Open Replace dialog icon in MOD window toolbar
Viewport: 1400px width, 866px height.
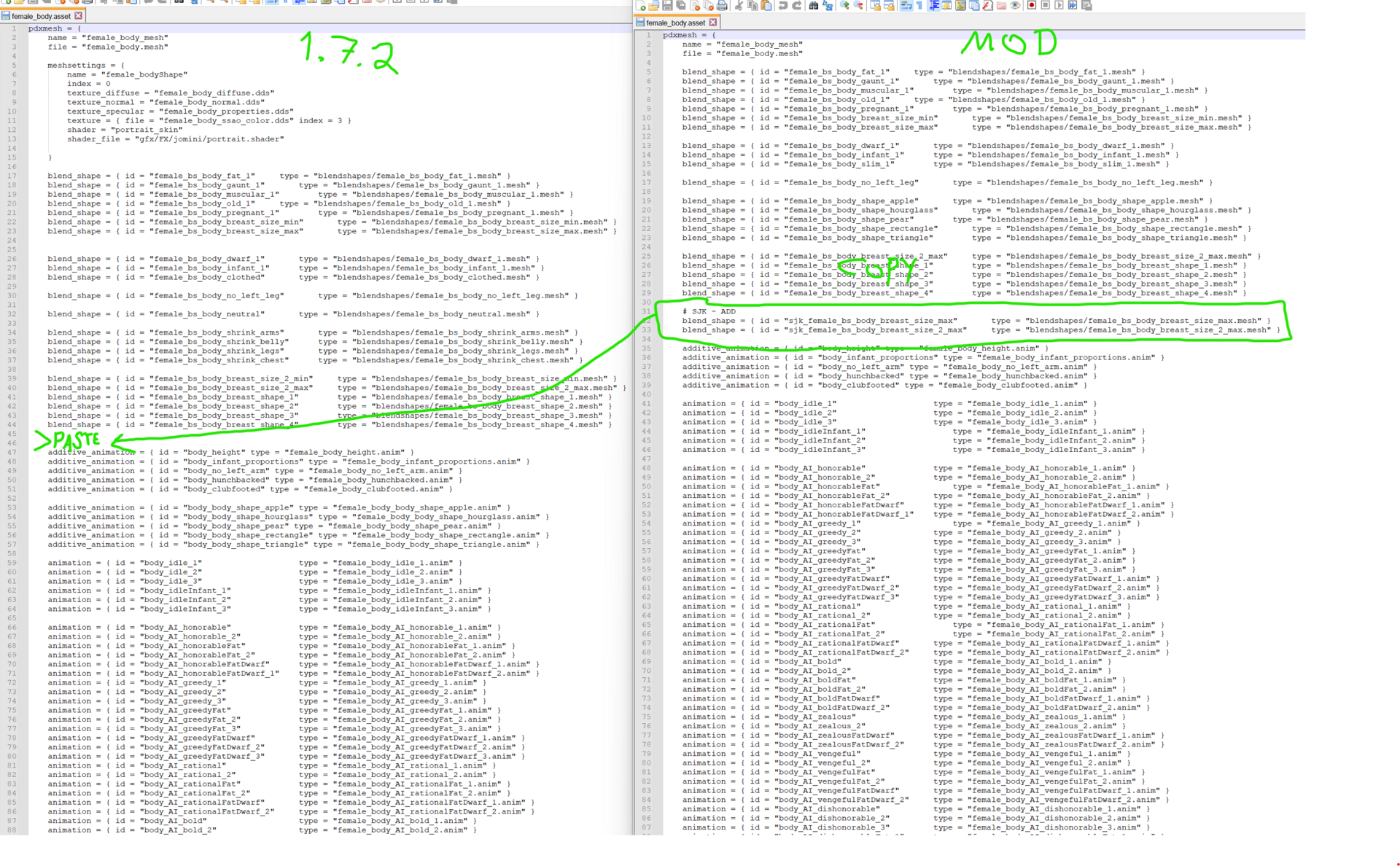828,5
